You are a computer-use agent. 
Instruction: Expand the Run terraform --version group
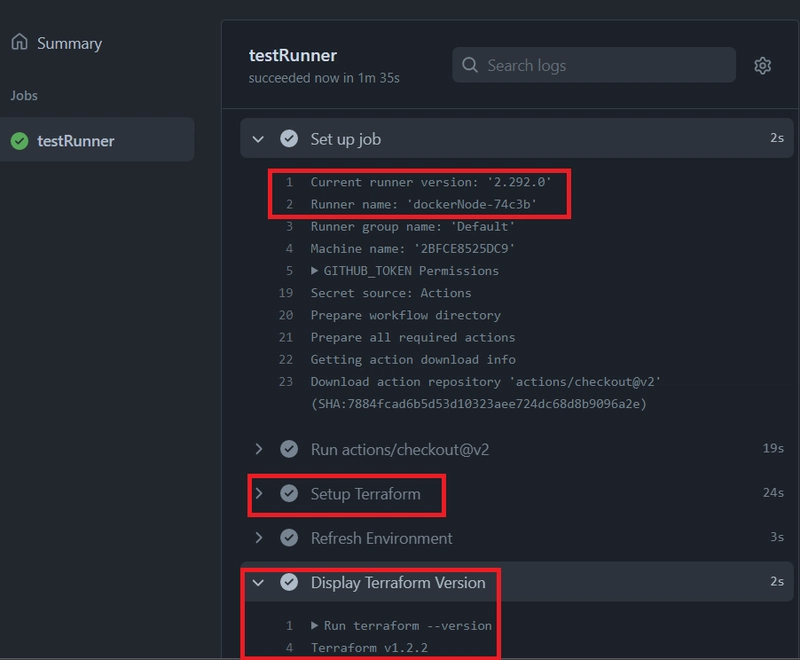click(x=315, y=625)
